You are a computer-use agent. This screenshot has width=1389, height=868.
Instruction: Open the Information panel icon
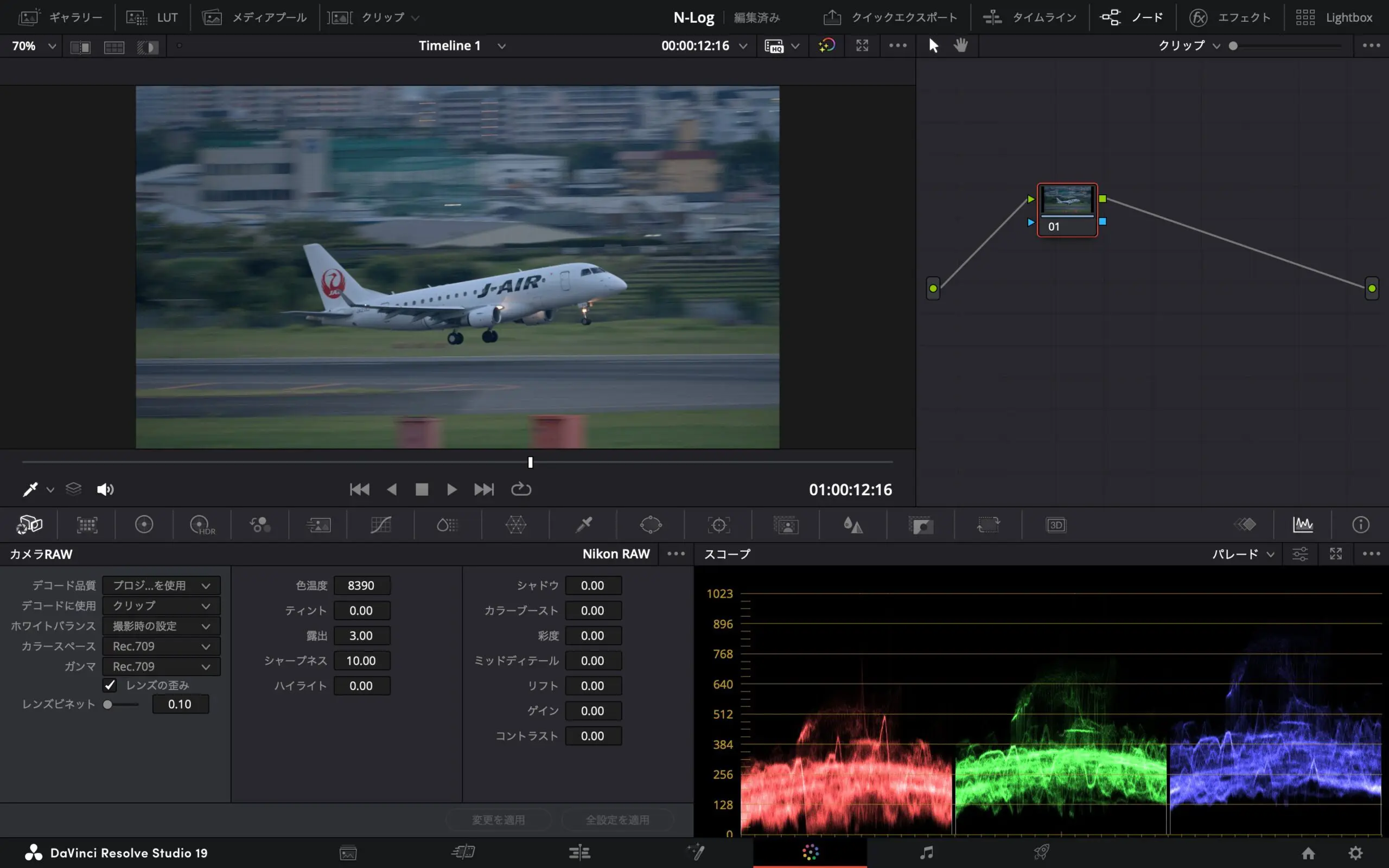(1360, 525)
